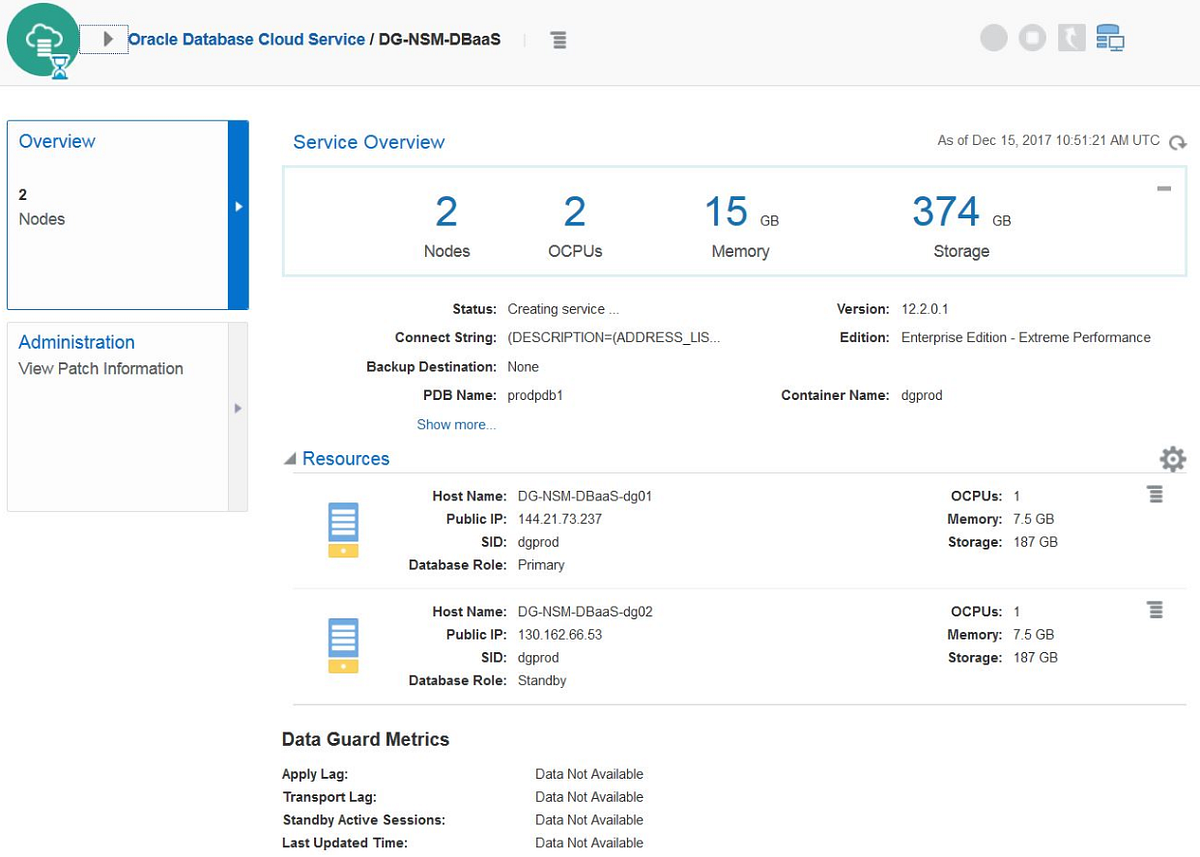Click the DG-NSM-DBaaS-dg01 server icon
1200x857 pixels.
pyautogui.click(x=343, y=530)
